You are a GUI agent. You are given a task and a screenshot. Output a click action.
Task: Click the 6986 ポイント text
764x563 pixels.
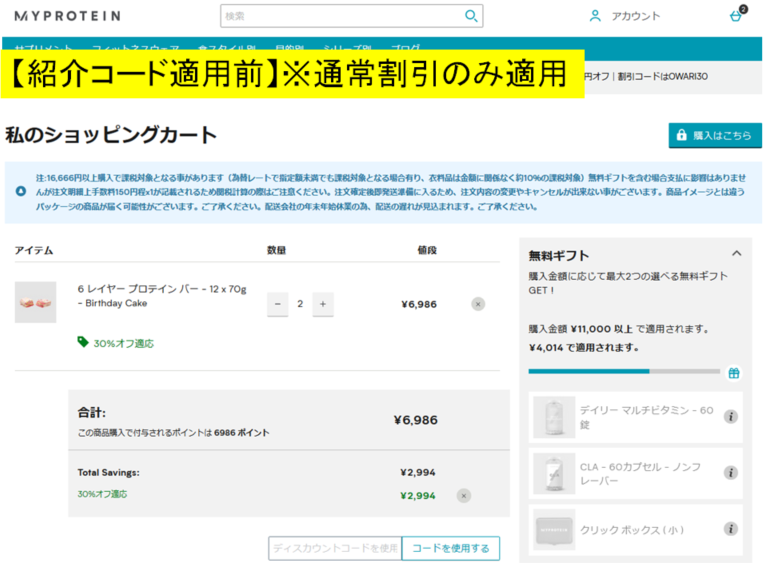[x=242, y=433]
